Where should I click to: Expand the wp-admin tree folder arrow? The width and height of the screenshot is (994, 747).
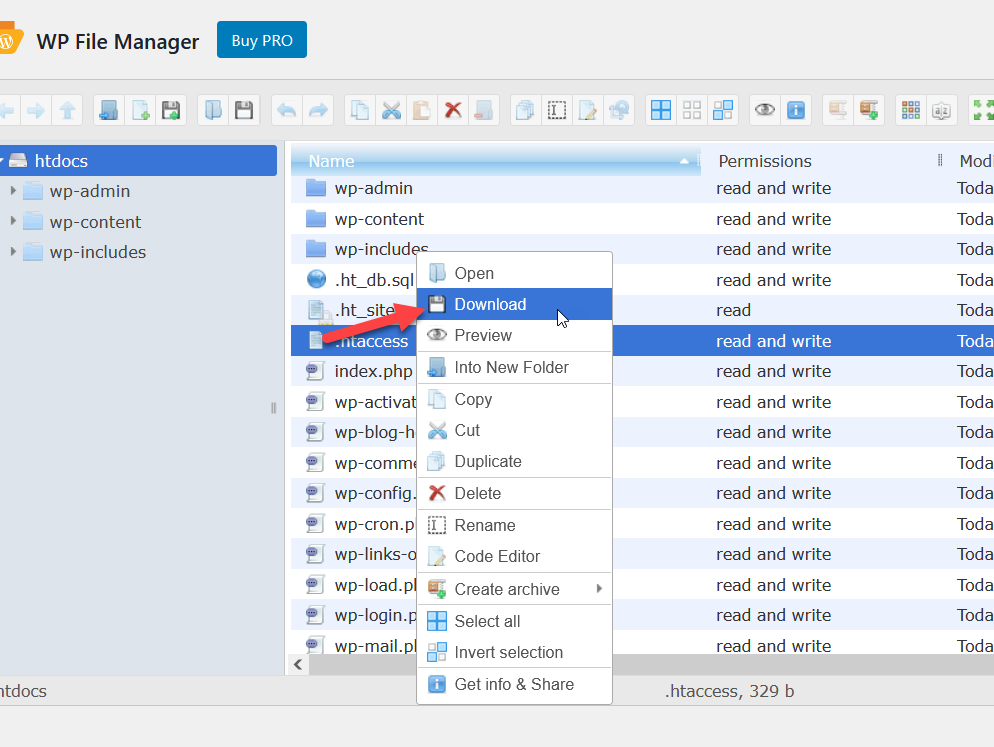(x=13, y=190)
